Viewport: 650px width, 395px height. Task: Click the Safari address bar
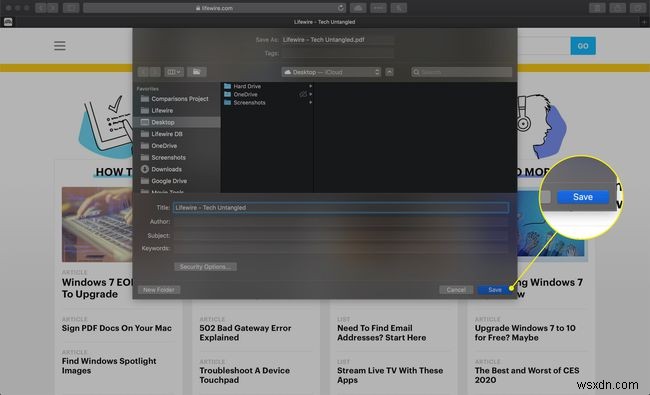tap(214, 8)
